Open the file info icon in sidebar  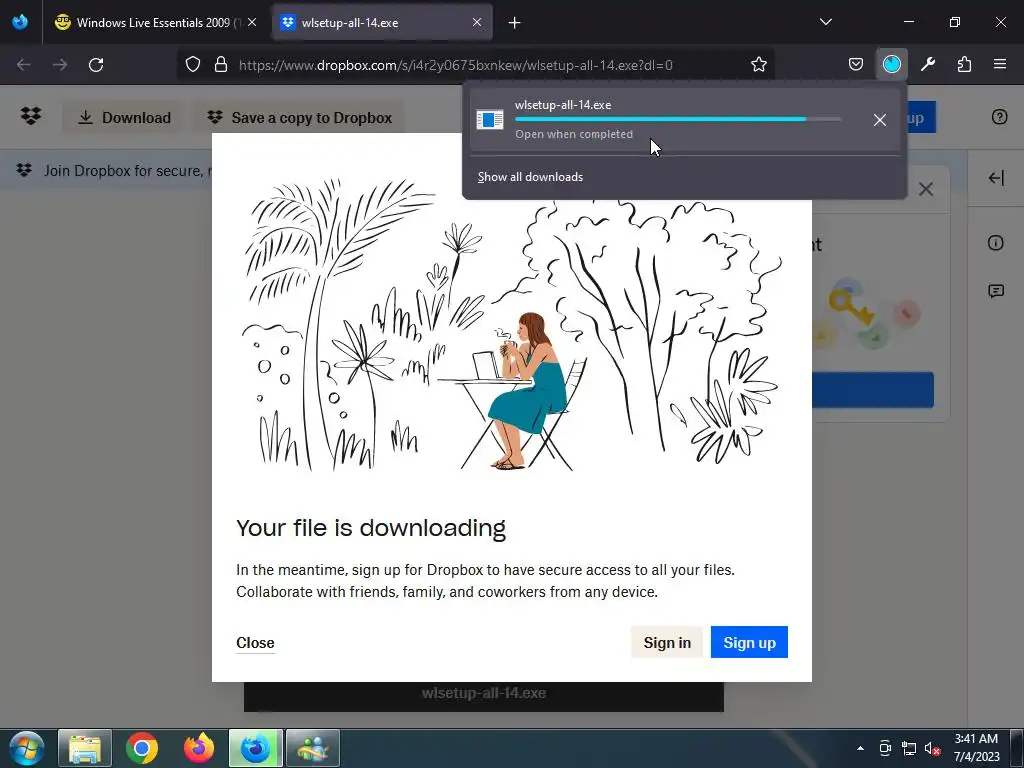coord(996,243)
